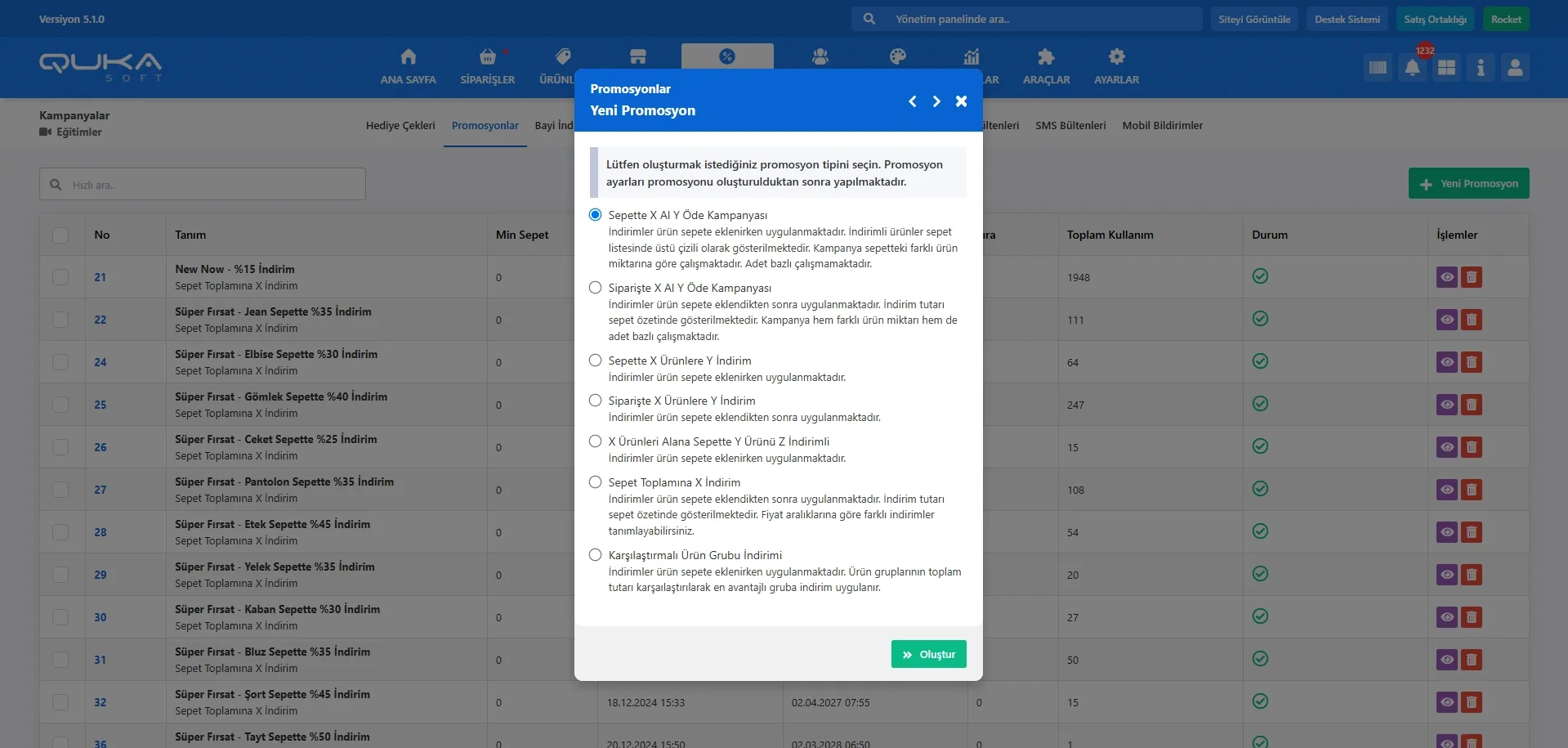Open the SMS Bültenleri tab
This screenshot has height=748, width=1568.
coord(1070,126)
